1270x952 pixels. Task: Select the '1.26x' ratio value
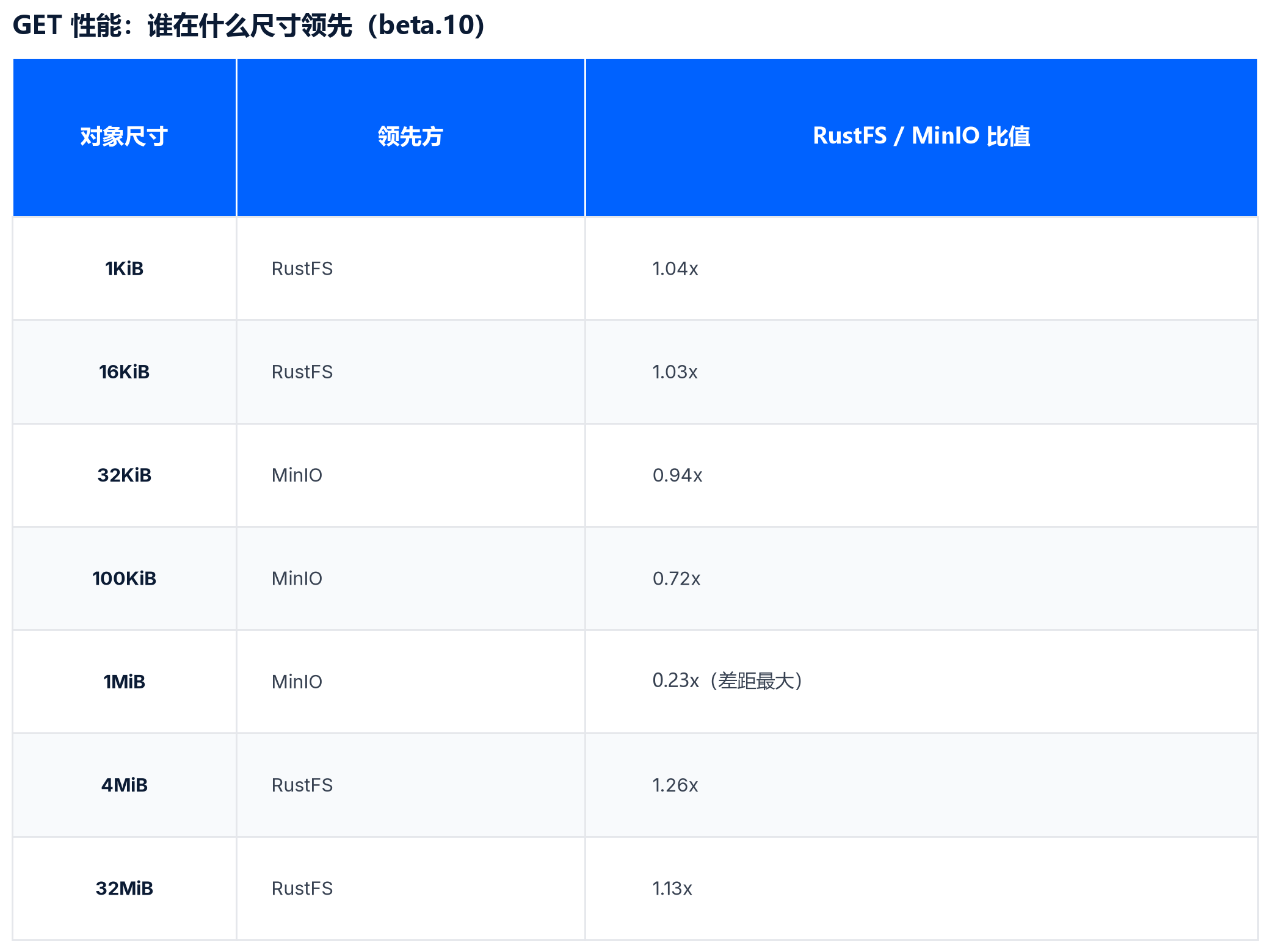[x=675, y=785]
